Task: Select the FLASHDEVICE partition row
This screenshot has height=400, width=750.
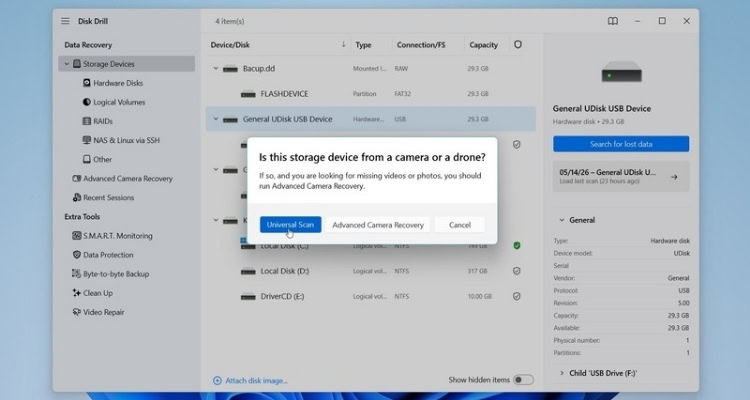Action: tap(371, 94)
